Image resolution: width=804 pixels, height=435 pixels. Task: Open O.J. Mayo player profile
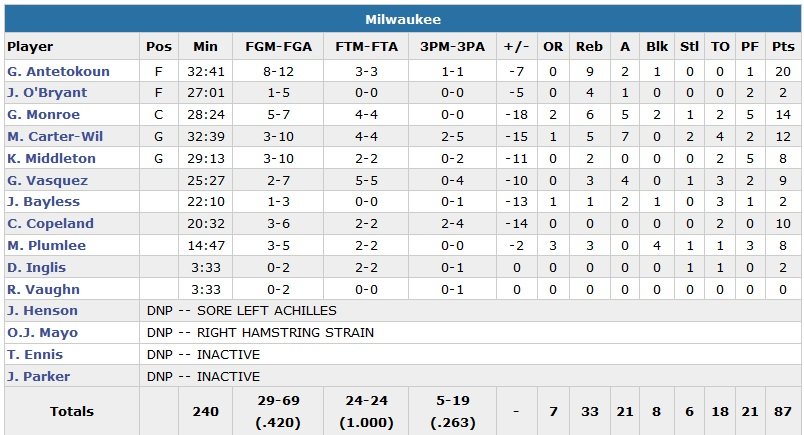tap(42, 333)
